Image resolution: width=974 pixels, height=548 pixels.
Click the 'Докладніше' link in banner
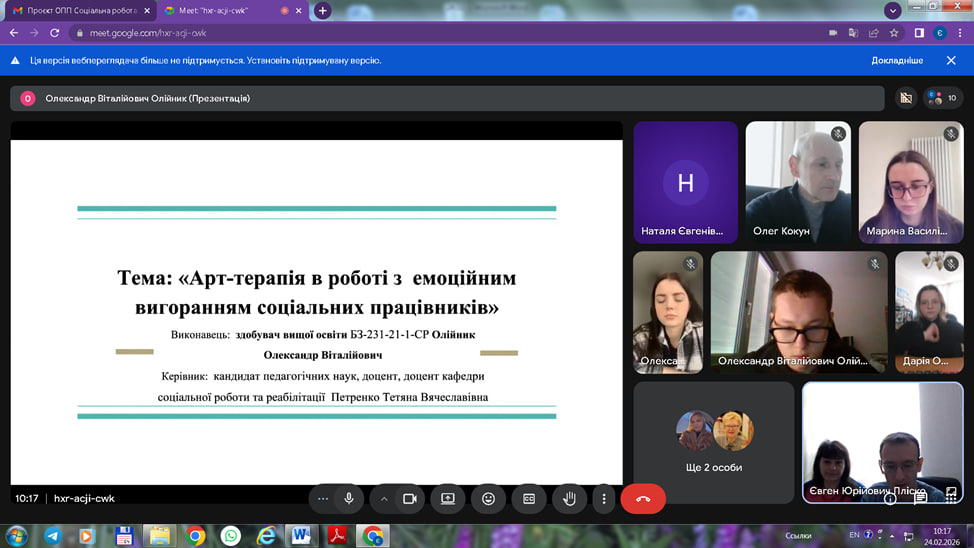tap(897, 60)
